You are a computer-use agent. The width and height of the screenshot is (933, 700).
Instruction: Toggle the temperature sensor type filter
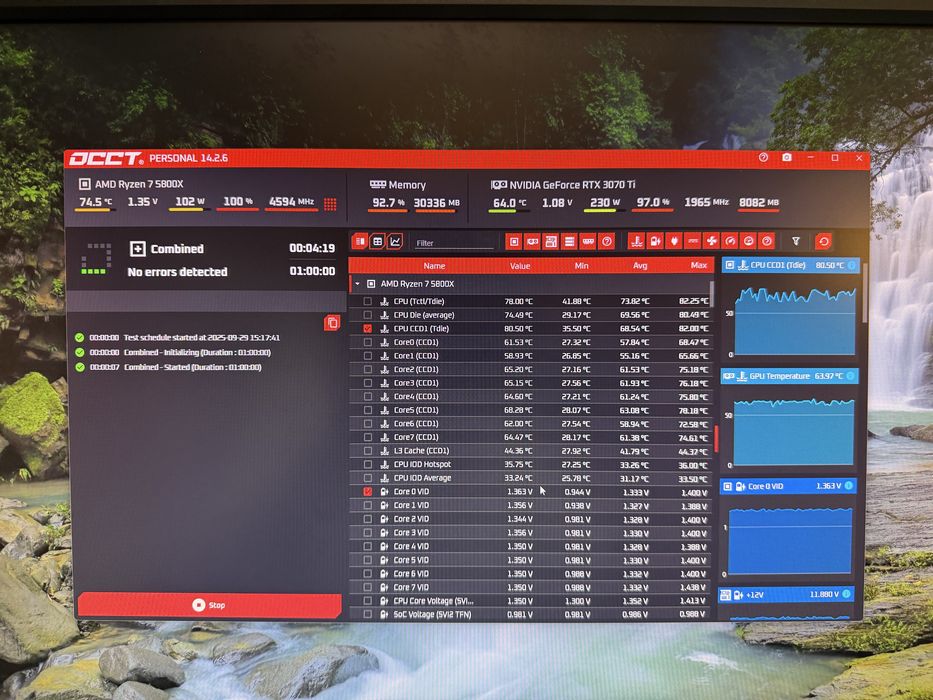637,241
